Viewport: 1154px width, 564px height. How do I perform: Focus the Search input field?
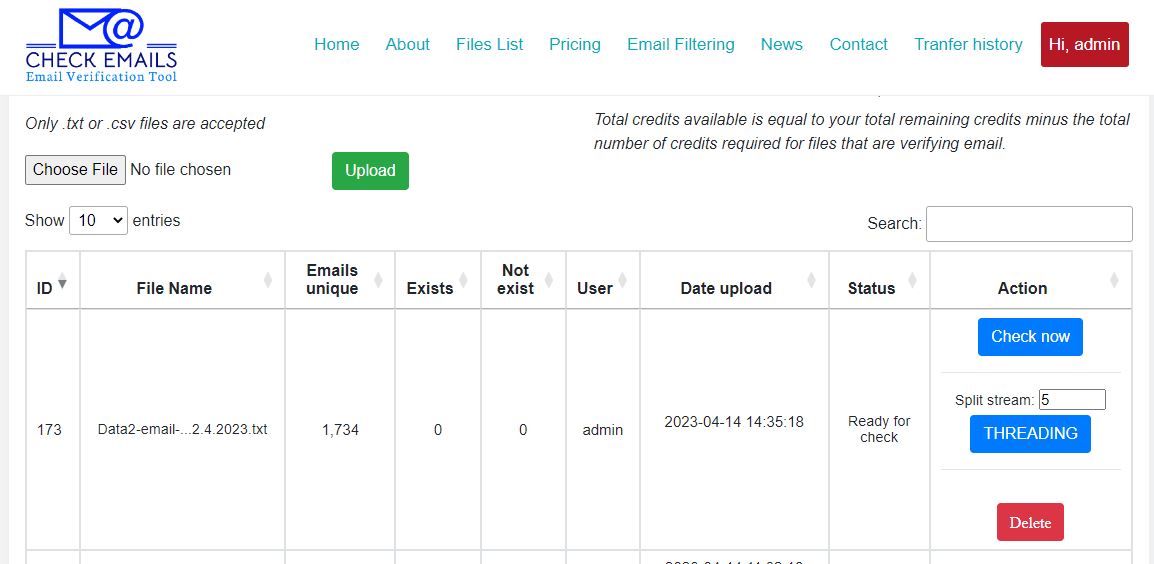1028,224
